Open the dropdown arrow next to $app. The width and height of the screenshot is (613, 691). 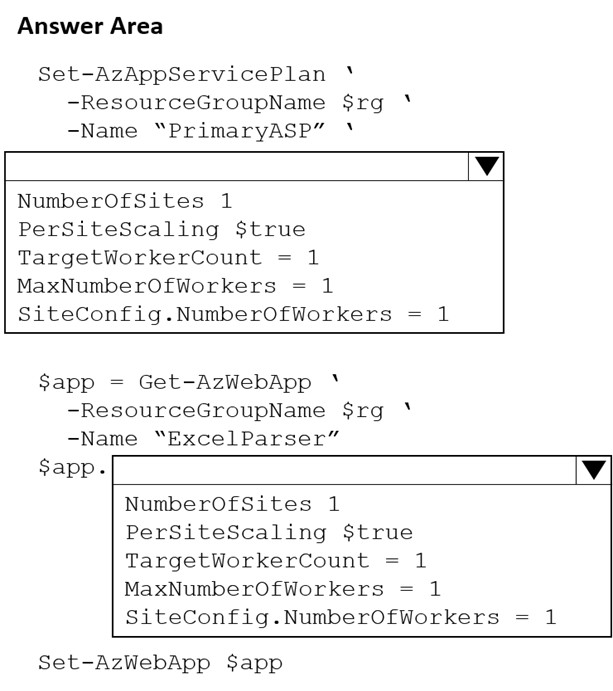tap(594, 470)
